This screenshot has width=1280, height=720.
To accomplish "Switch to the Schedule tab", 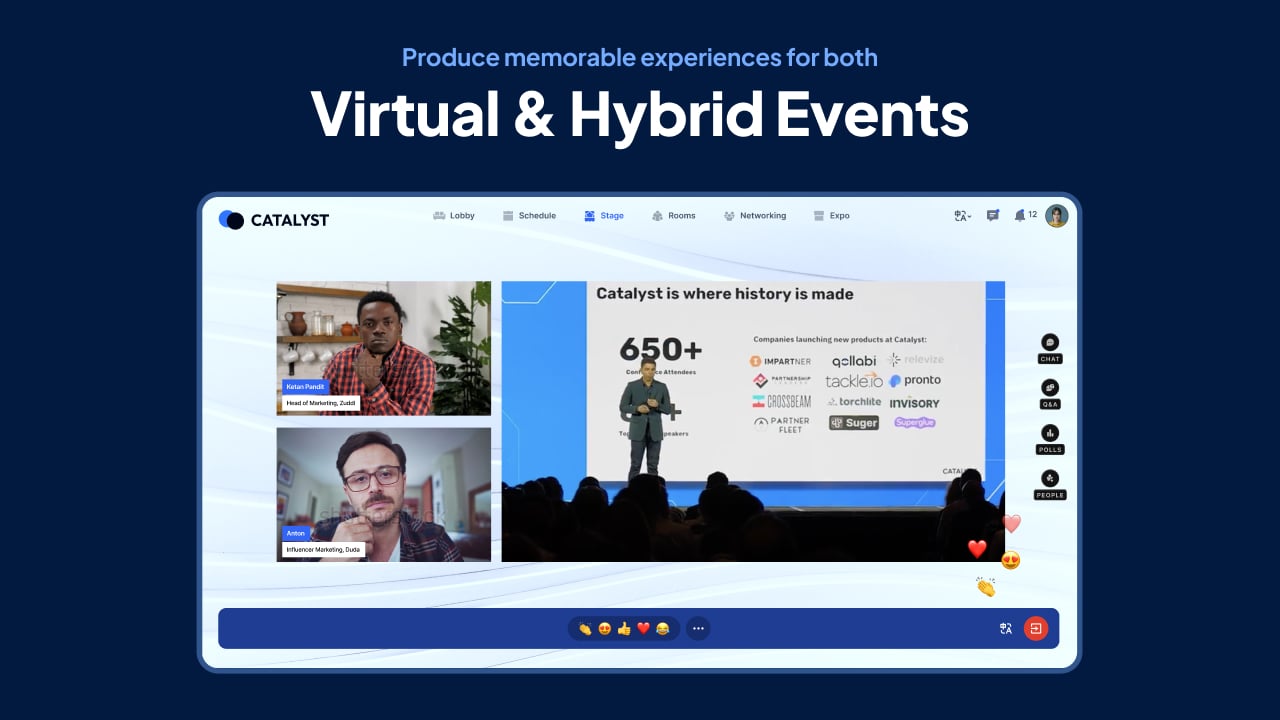I will (529, 216).
